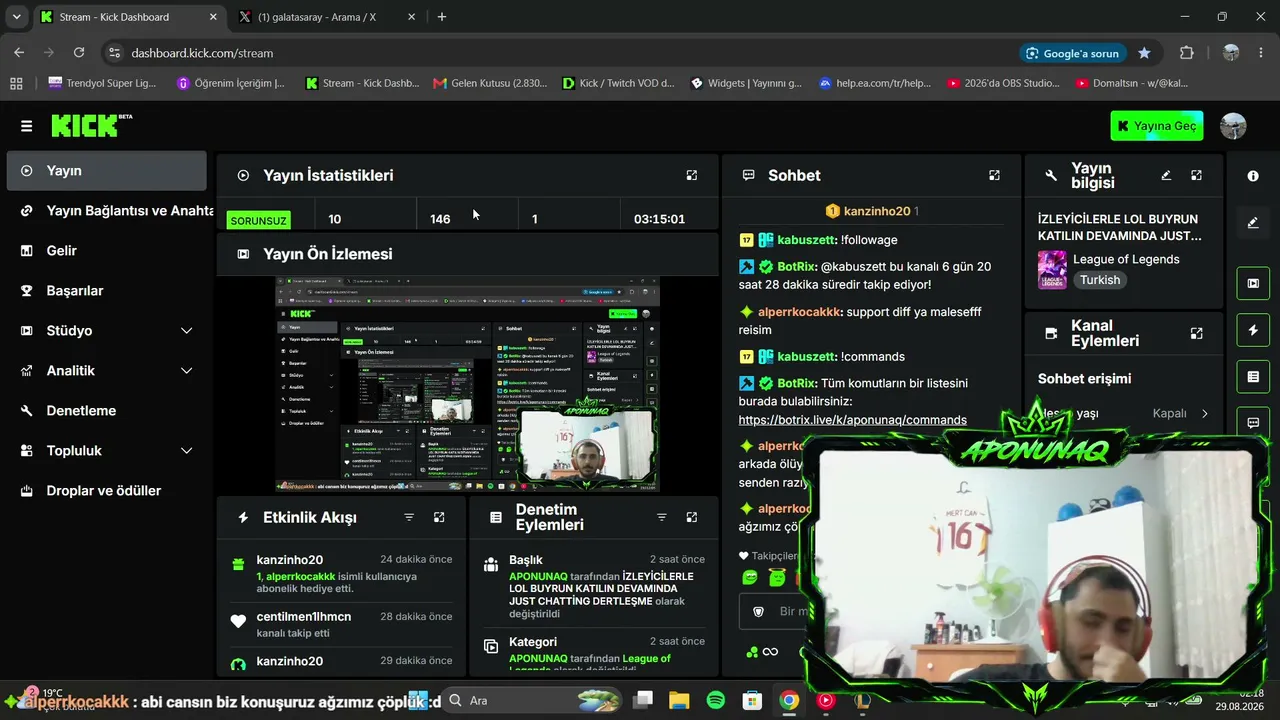Expand the Denetim Eylemleri panel
Image resolution: width=1280 pixels, height=720 pixels.
[x=691, y=517]
